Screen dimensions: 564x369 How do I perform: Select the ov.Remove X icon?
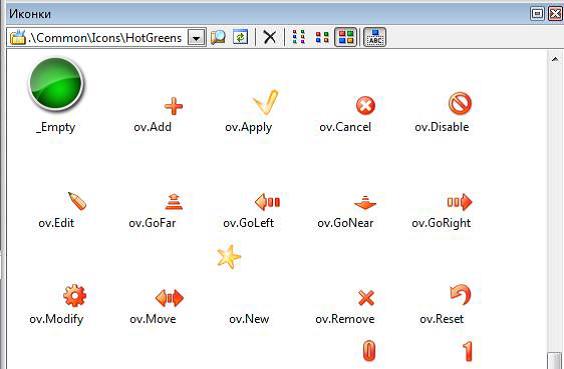366,298
